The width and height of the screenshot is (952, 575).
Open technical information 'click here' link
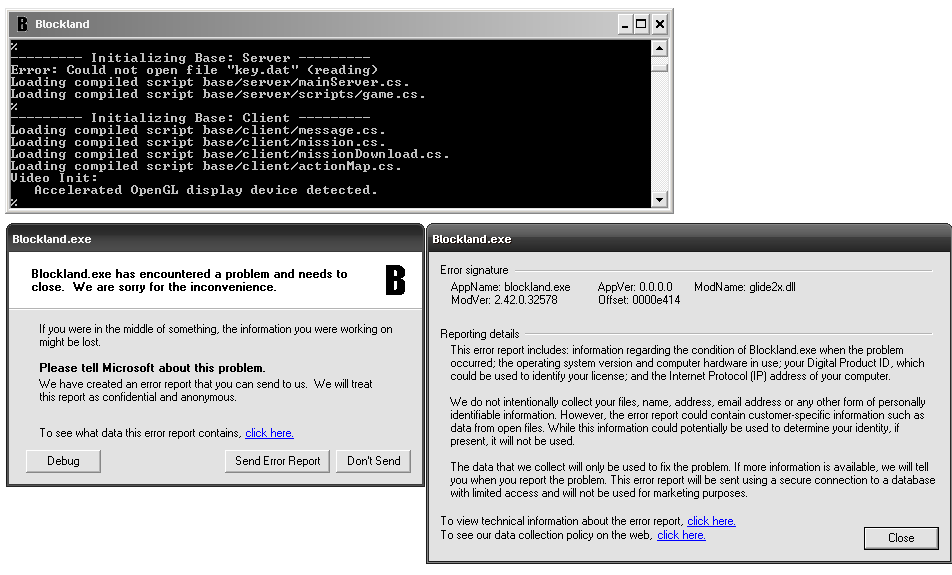(x=711, y=521)
